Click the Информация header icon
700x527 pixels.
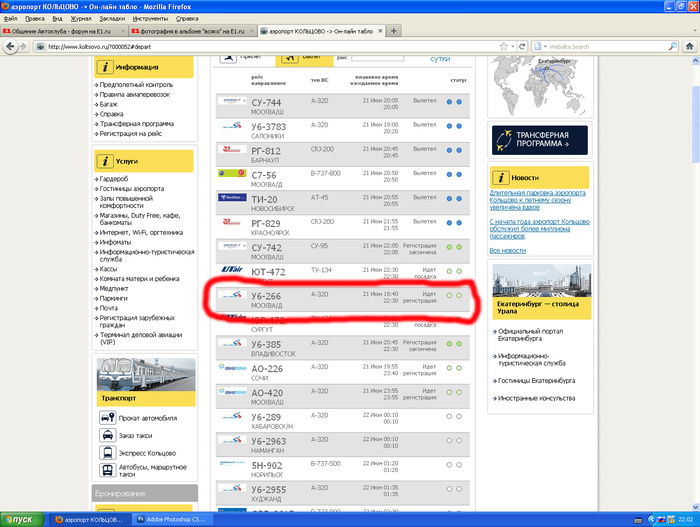point(106,67)
